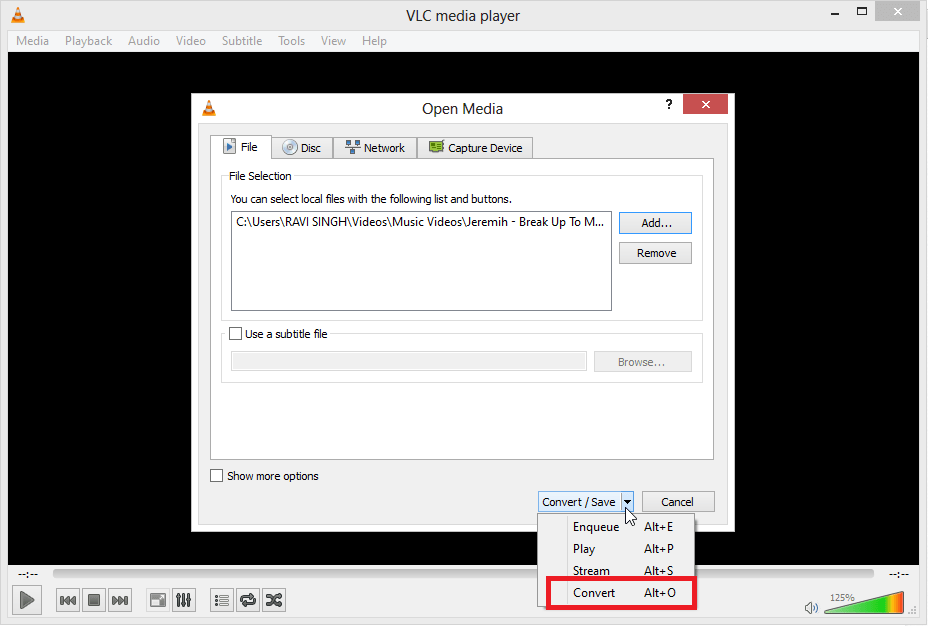Click the VLC cone icon in title bar

pyautogui.click(x=18, y=15)
